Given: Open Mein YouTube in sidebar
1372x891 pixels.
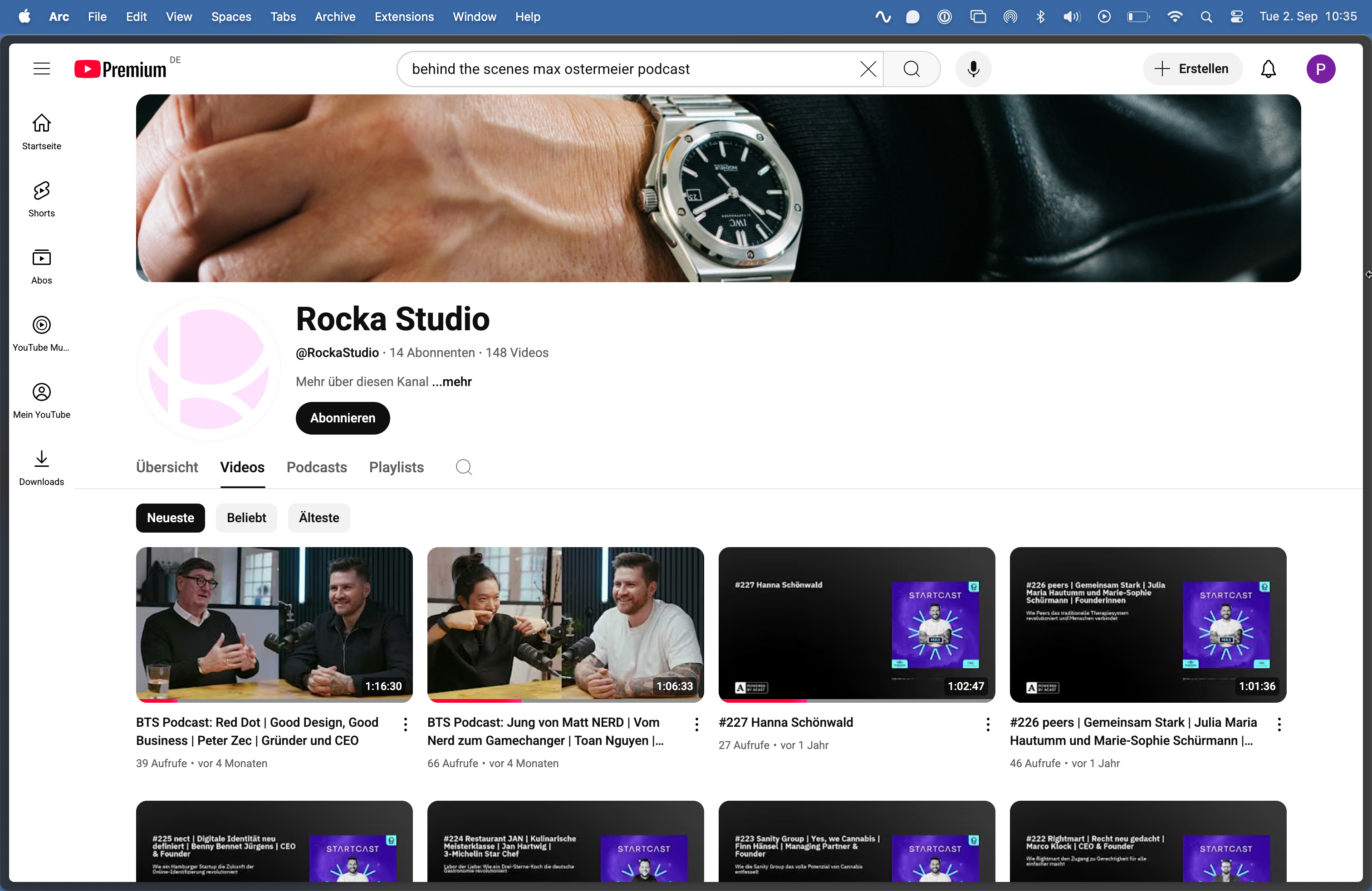Looking at the screenshot, I should click(41, 401).
